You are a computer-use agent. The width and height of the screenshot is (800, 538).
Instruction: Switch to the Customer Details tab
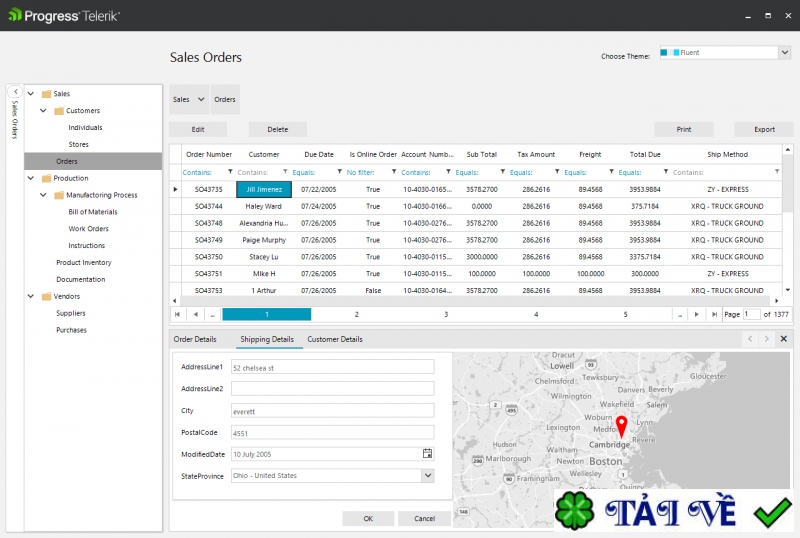click(335, 339)
